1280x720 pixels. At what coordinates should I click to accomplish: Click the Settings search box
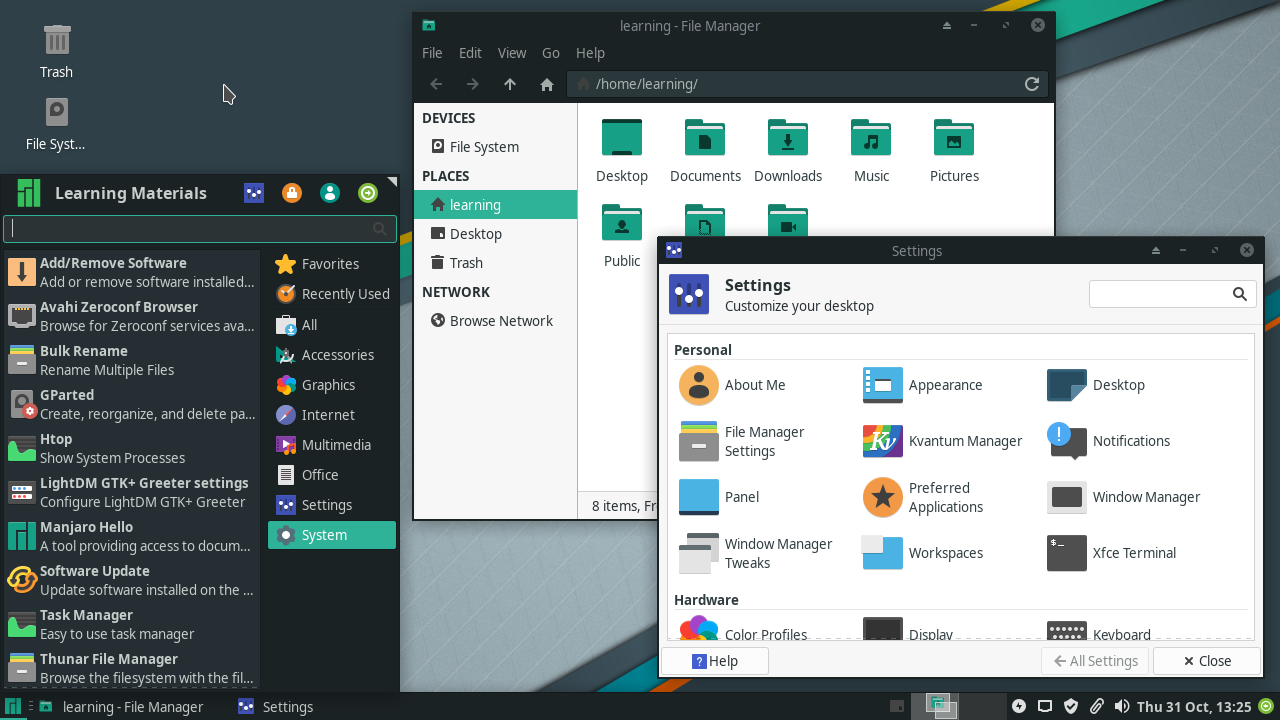pyautogui.click(x=1172, y=294)
